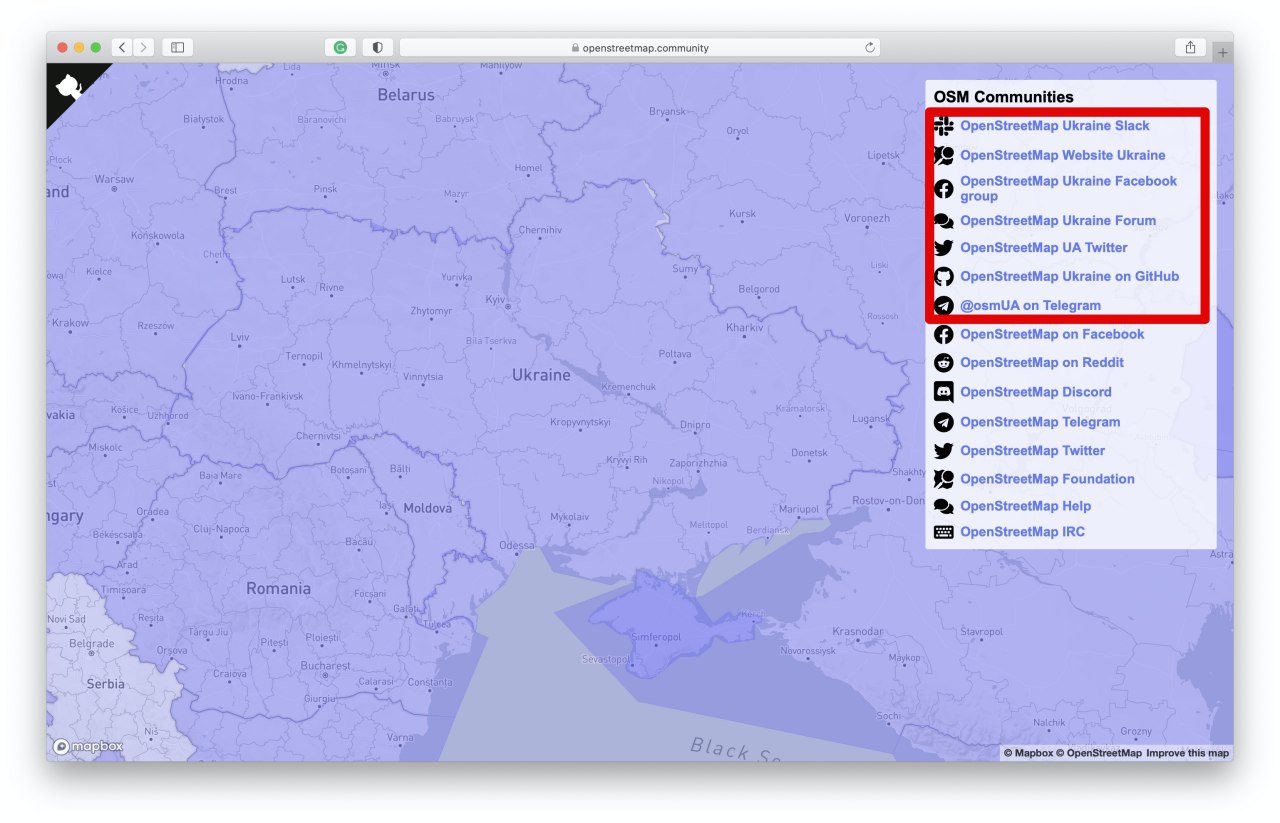The image size is (1280, 823).
Task: Click the Discord icon beside OpenStreetMap Discord
Action: pos(943,392)
